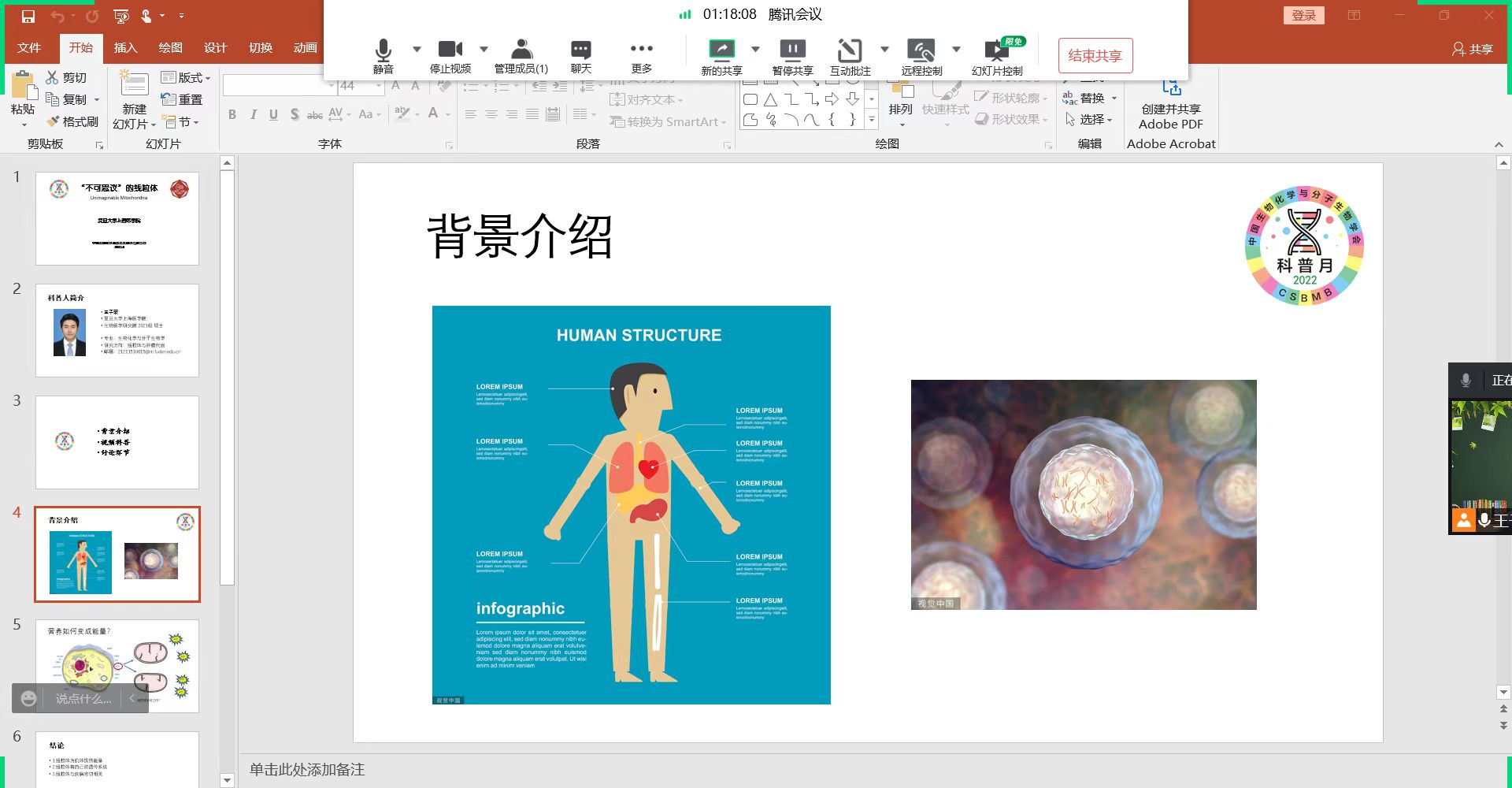1512x788 pixels.
Task: Toggle right text alignment
Action: [511, 114]
